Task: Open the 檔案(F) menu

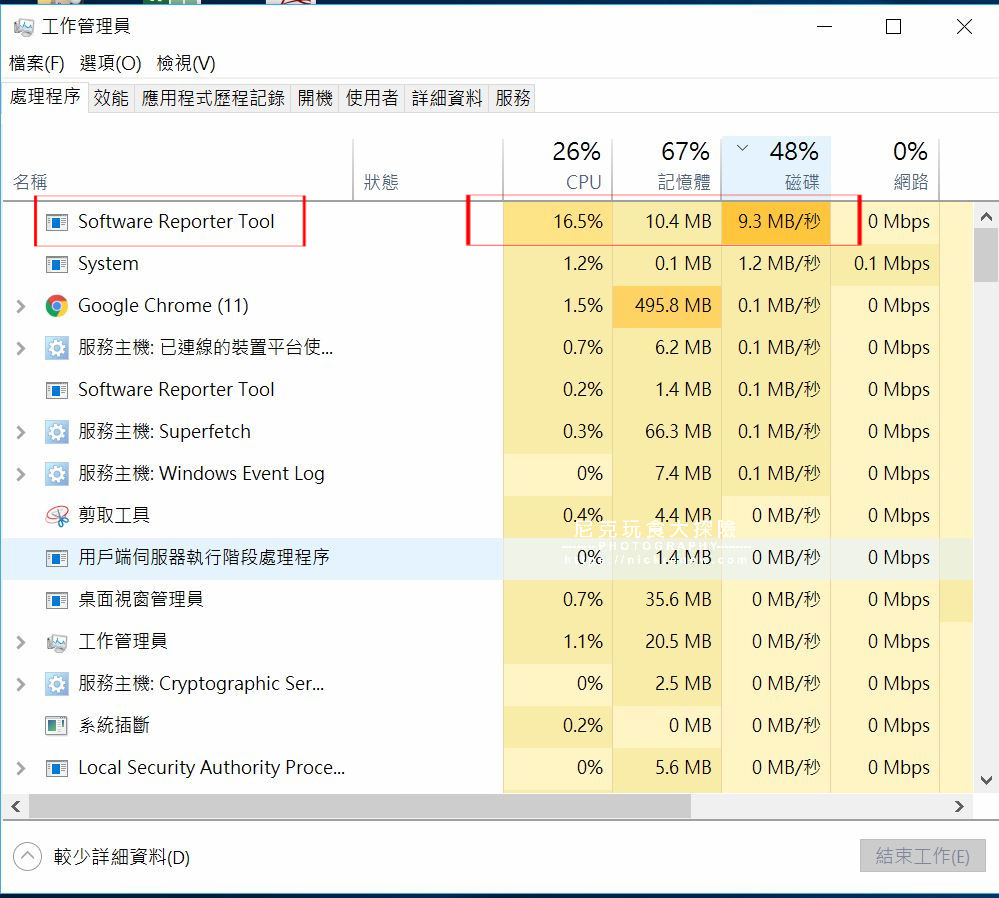Action: [x=37, y=63]
